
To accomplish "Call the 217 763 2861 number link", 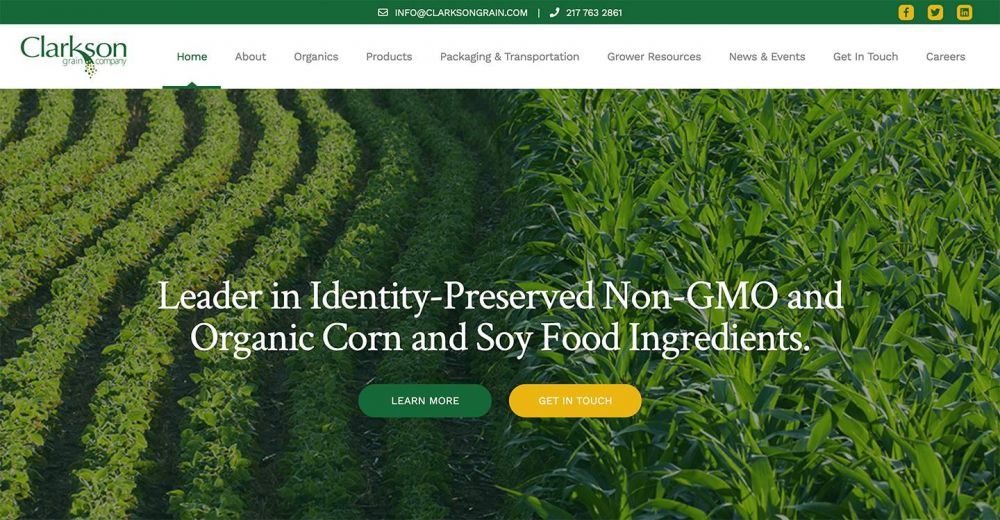I will click(x=594, y=12).
